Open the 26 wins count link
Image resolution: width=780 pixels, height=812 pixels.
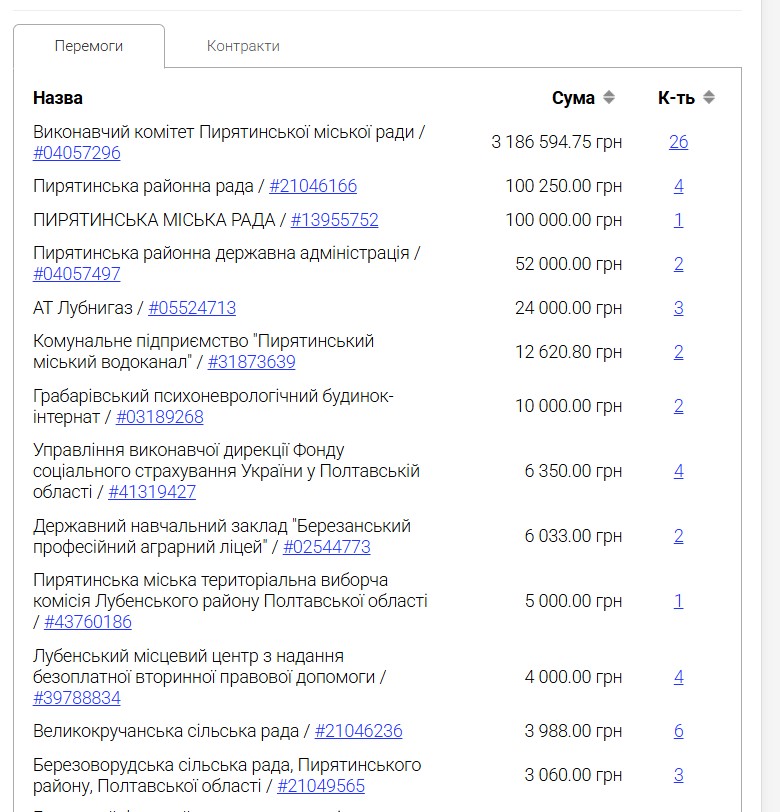678,142
